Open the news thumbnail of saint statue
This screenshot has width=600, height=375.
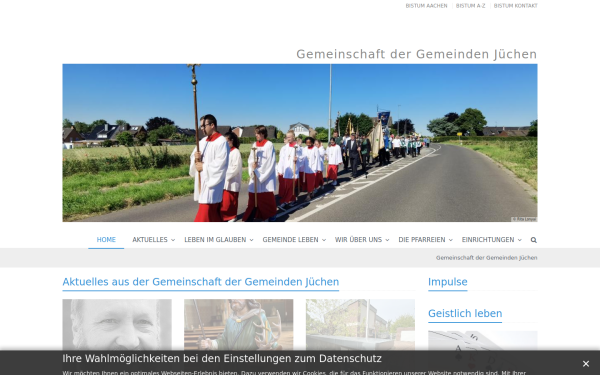point(239,325)
